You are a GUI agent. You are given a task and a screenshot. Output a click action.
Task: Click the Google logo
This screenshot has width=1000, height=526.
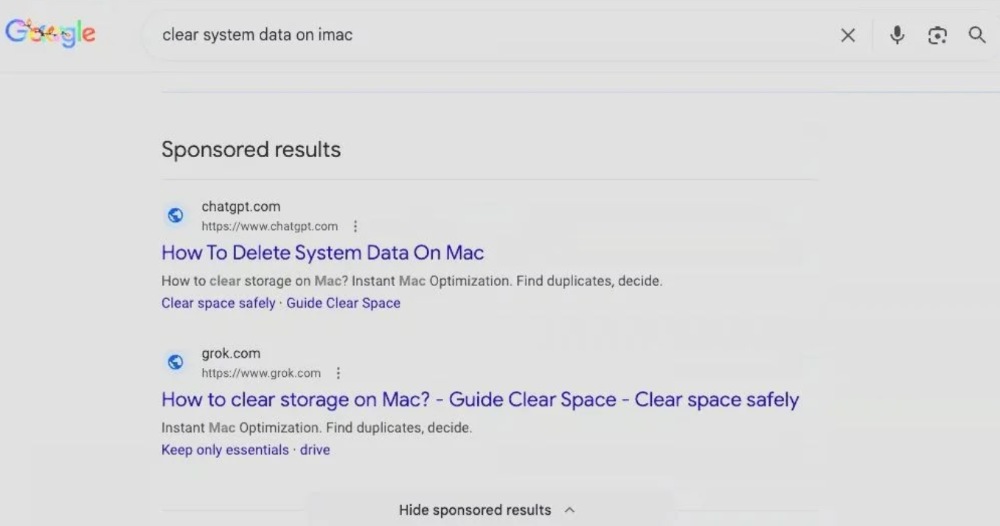[50, 33]
